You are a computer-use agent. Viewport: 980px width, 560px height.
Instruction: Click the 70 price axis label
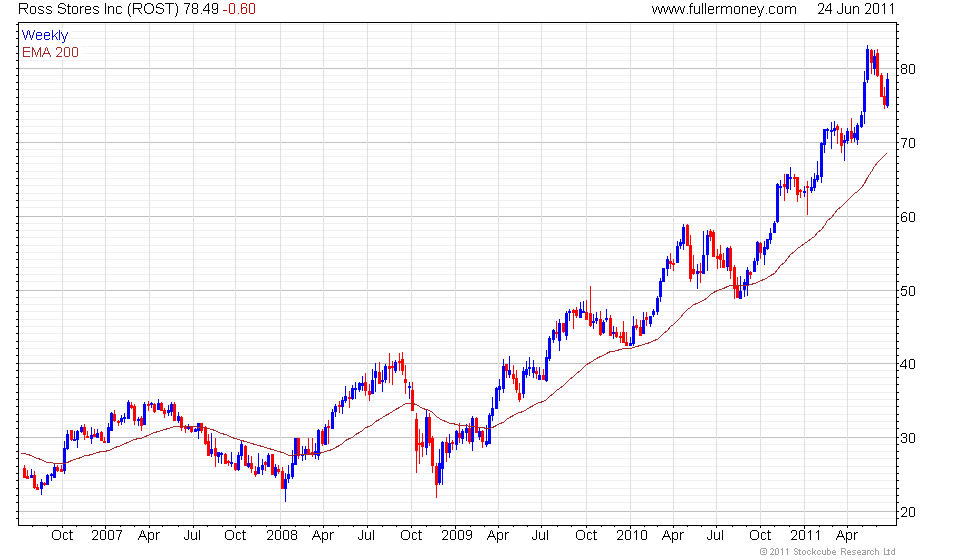click(x=908, y=143)
